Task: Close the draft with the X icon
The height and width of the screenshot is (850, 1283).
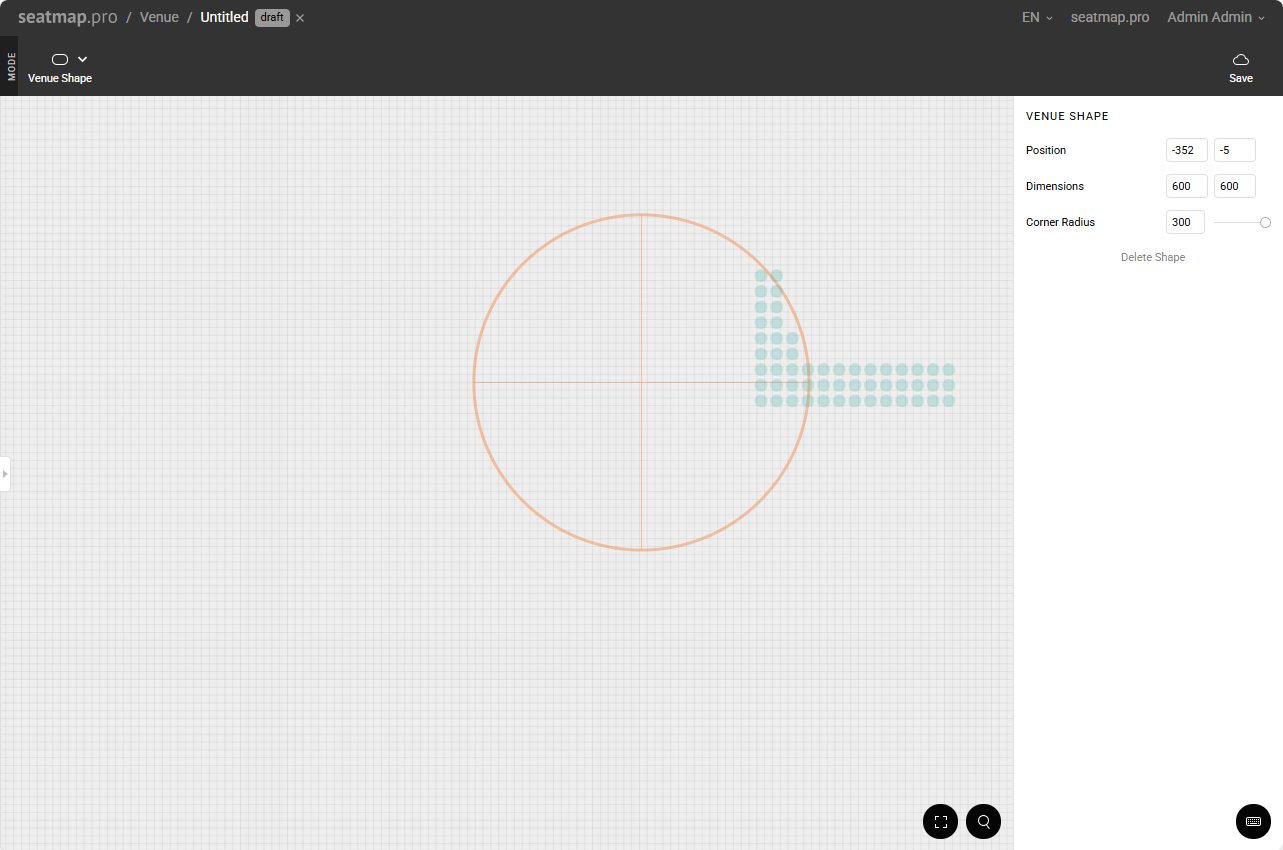Action: click(300, 18)
